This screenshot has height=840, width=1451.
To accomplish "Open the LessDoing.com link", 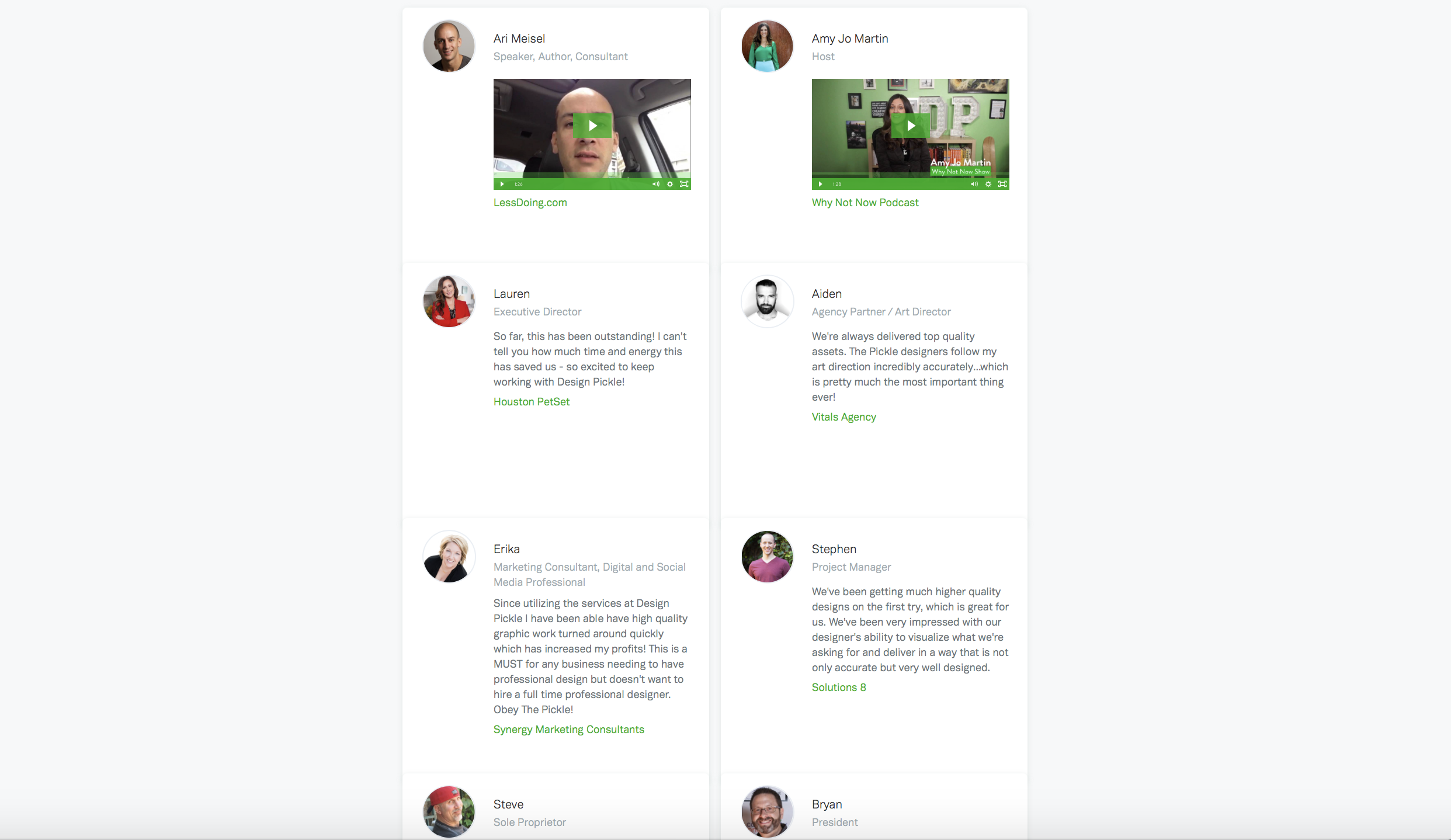I will [530, 203].
